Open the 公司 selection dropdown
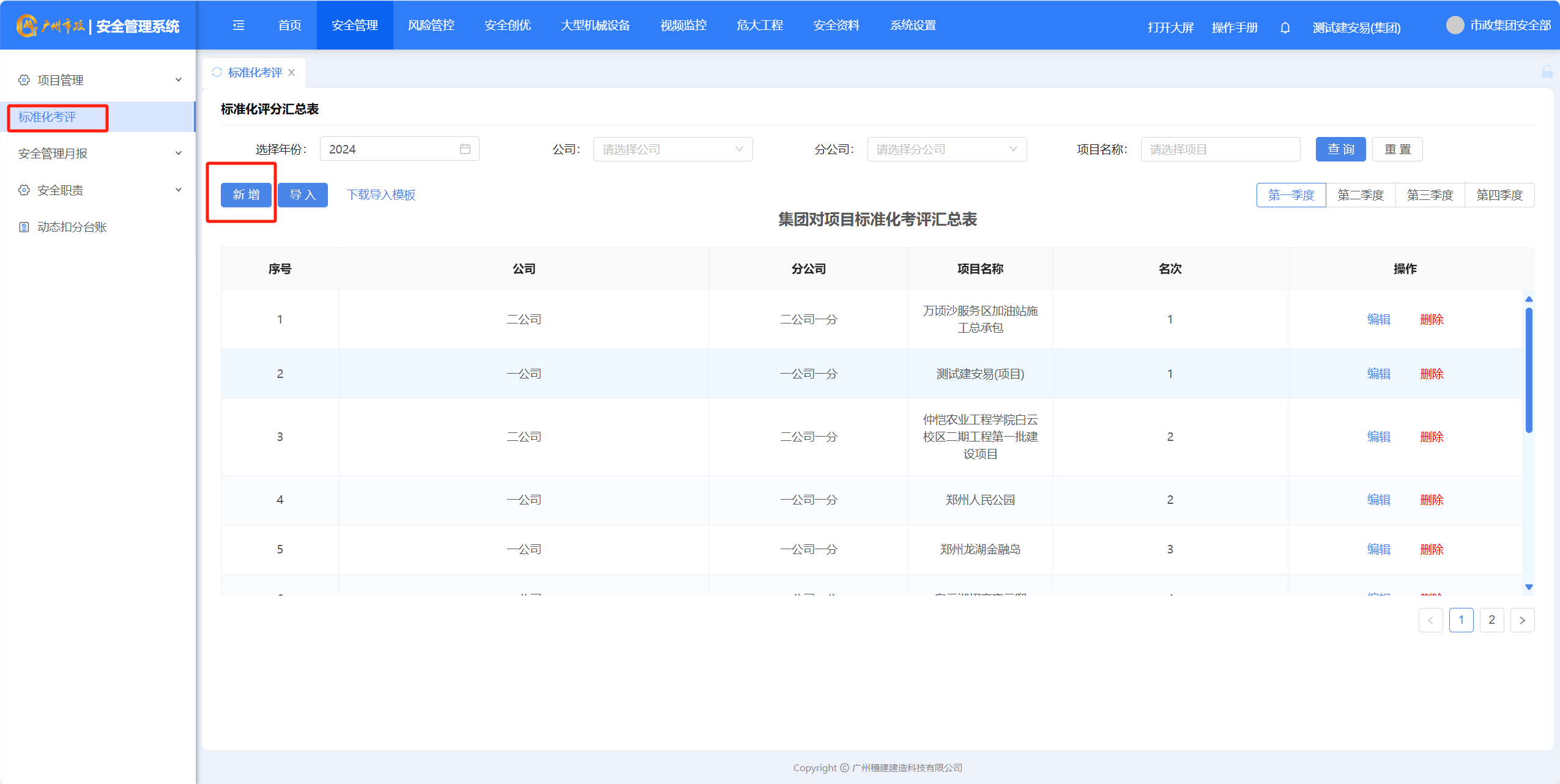This screenshot has height=784, width=1560. pos(672,149)
